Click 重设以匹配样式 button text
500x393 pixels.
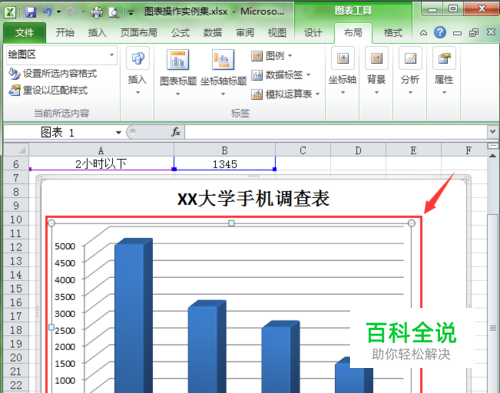coord(55,90)
